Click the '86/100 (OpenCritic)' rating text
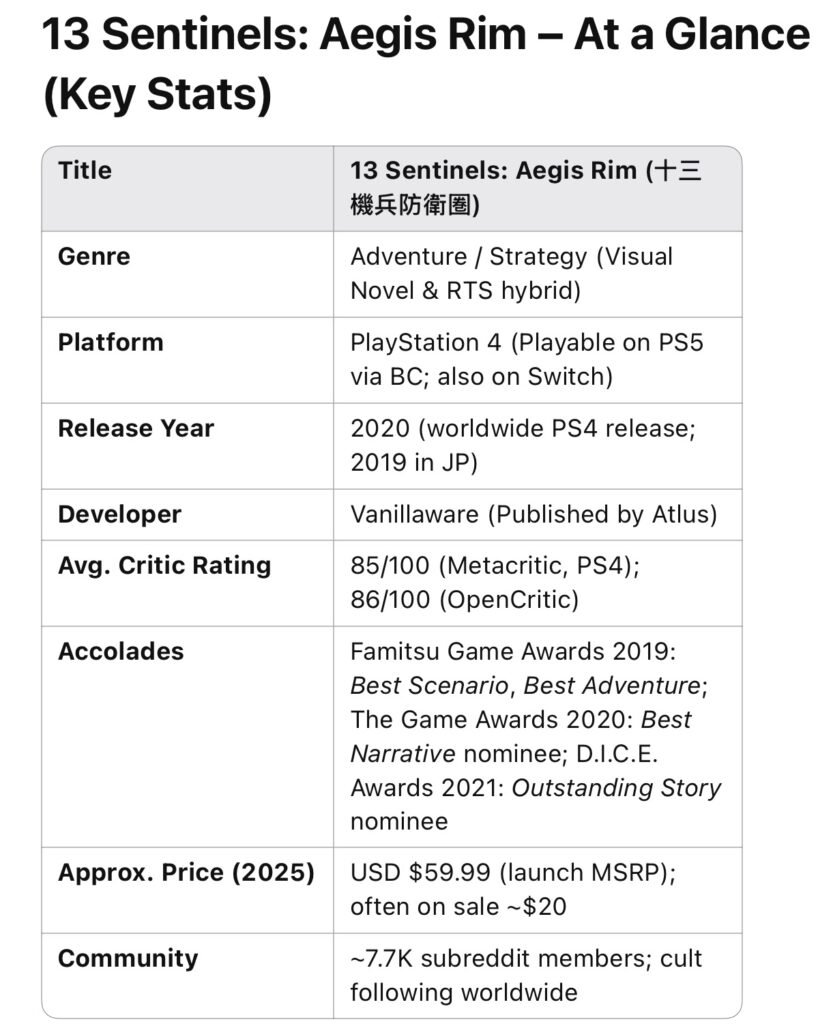 465,600
